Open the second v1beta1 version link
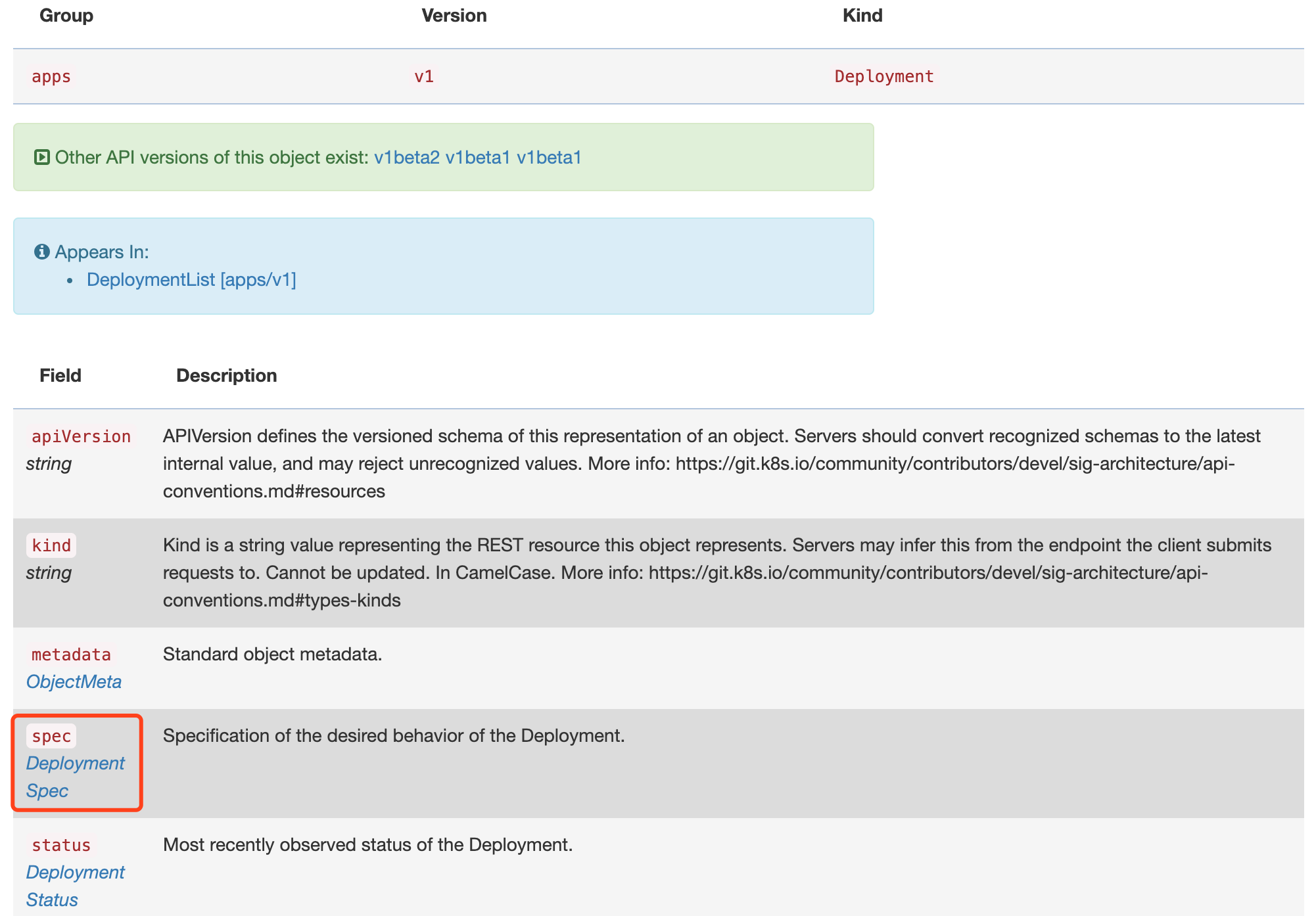The width and height of the screenshot is (1316, 916). coord(550,158)
